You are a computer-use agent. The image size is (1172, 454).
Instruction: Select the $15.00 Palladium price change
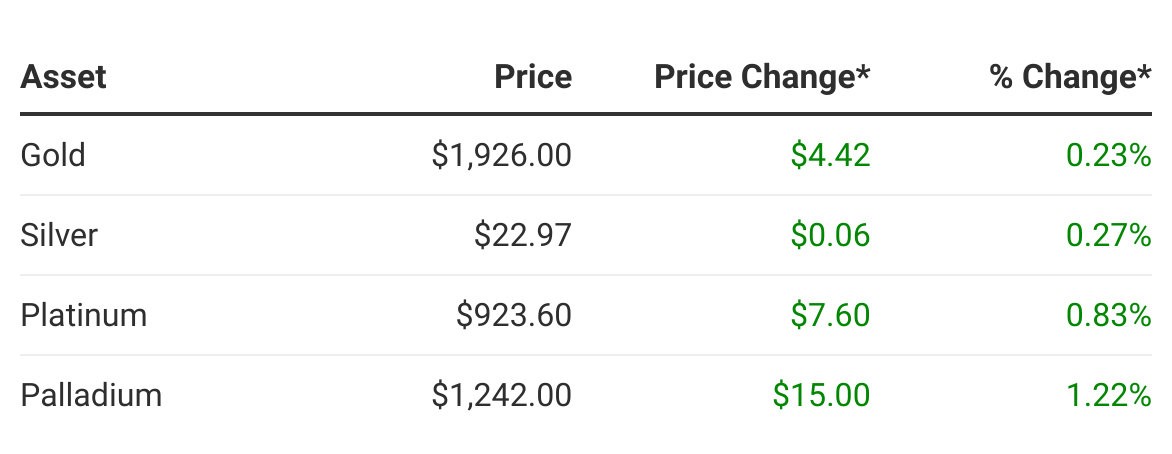click(821, 395)
